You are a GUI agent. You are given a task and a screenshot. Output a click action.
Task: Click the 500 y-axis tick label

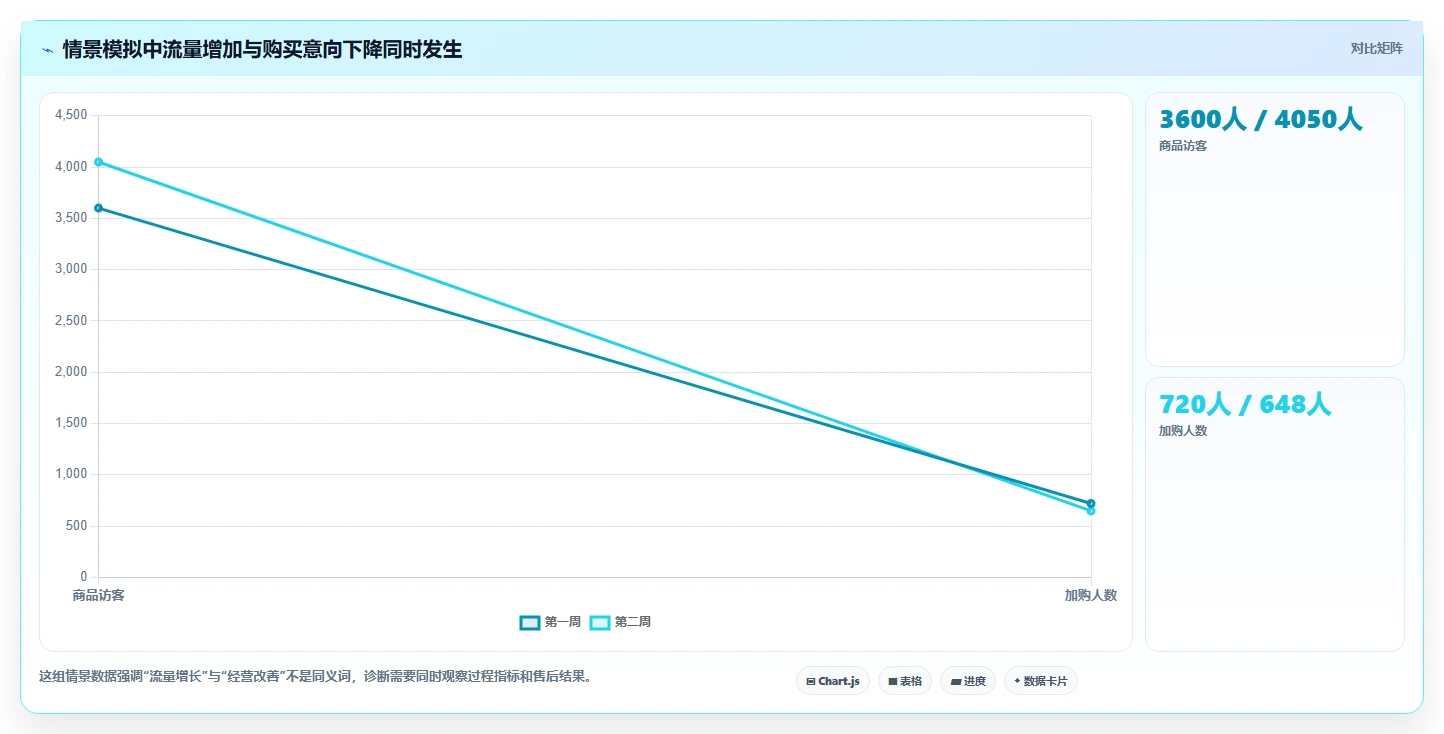[x=77, y=526]
